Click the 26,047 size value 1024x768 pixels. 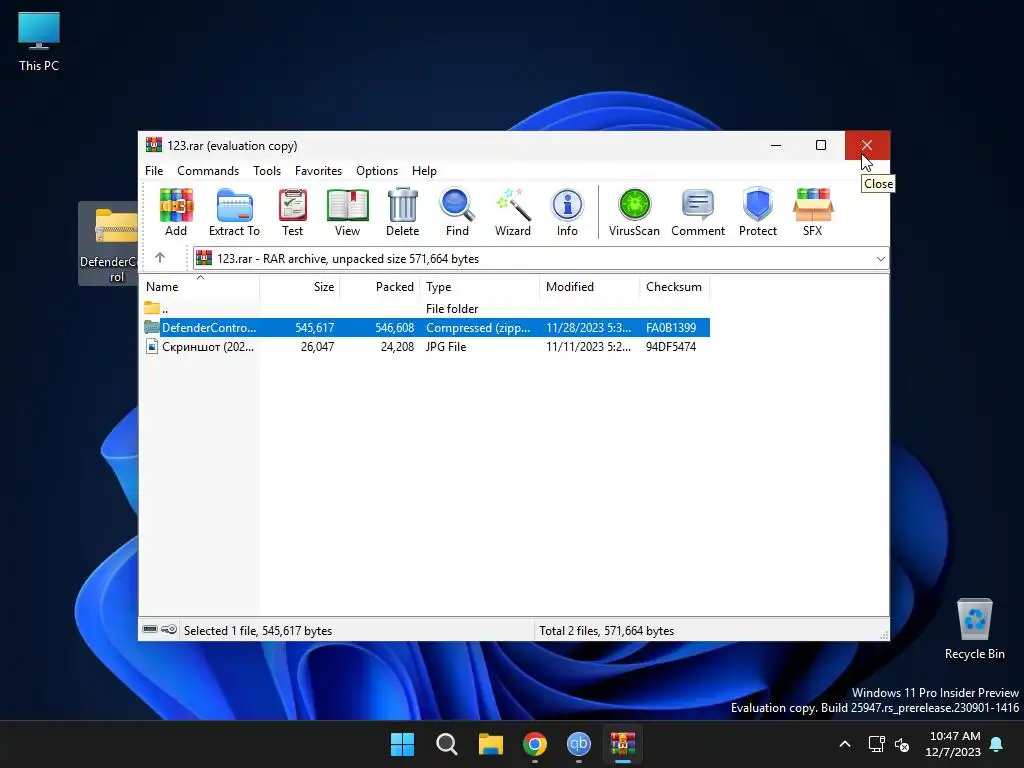click(x=317, y=347)
